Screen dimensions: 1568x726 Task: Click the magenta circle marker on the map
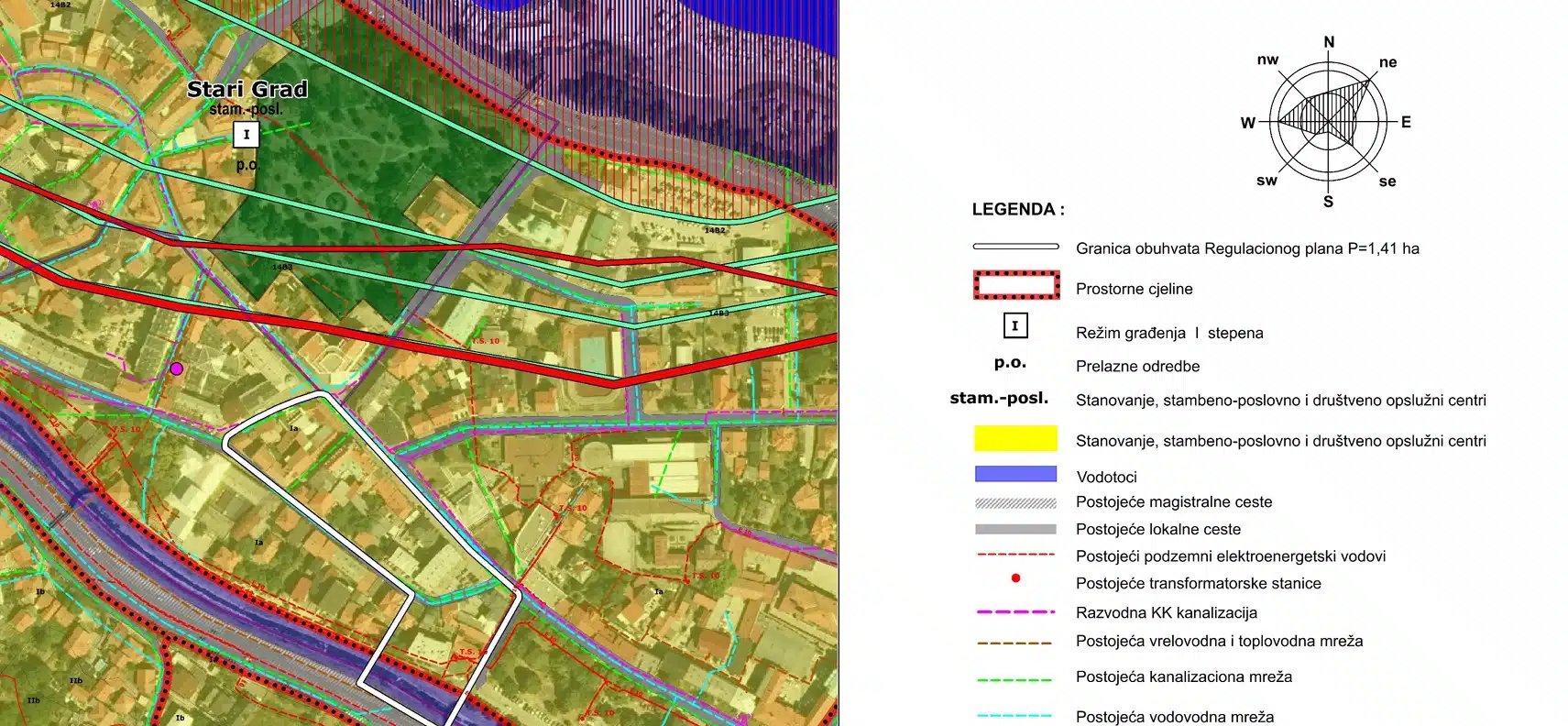pos(177,368)
